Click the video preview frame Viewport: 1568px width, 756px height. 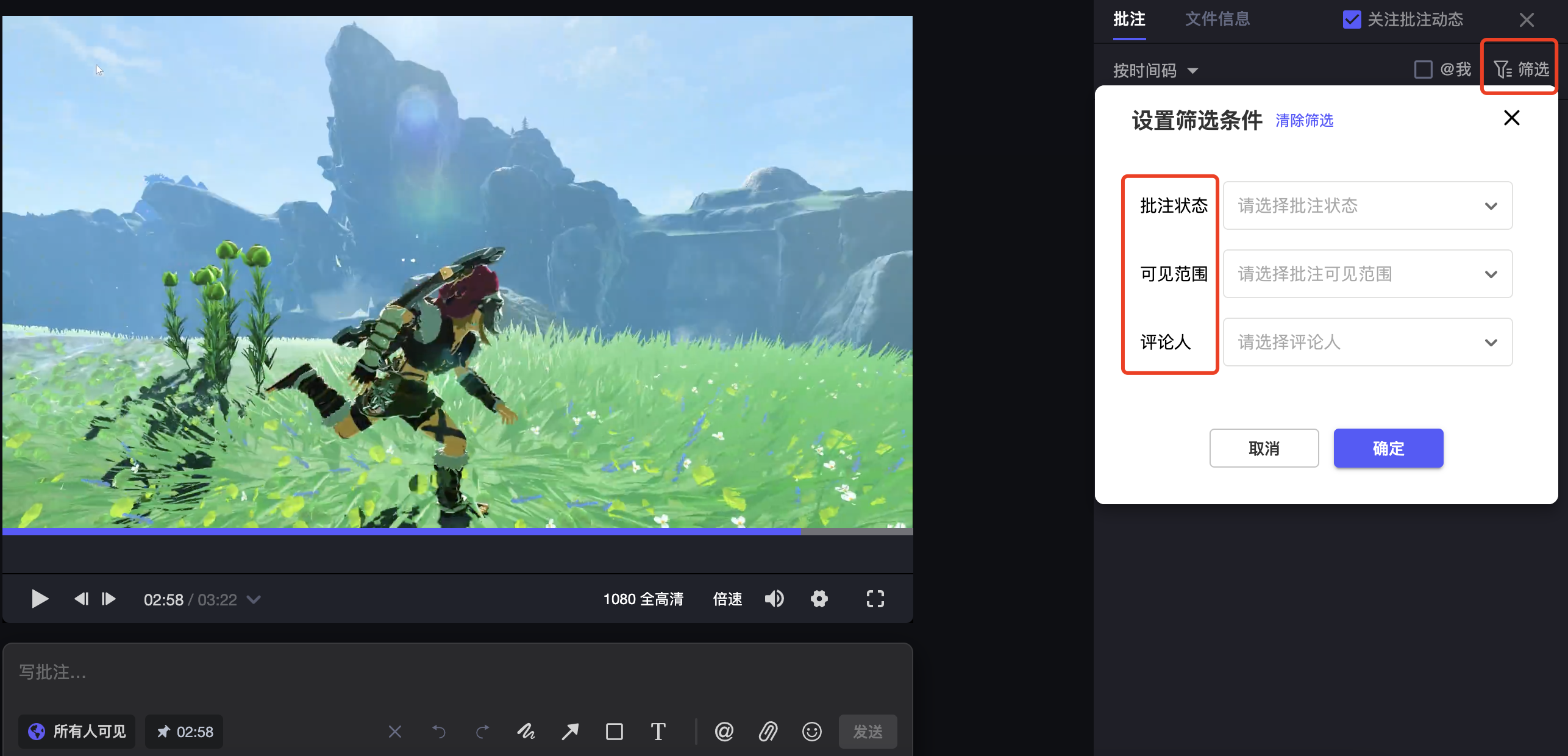[x=457, y=272]
